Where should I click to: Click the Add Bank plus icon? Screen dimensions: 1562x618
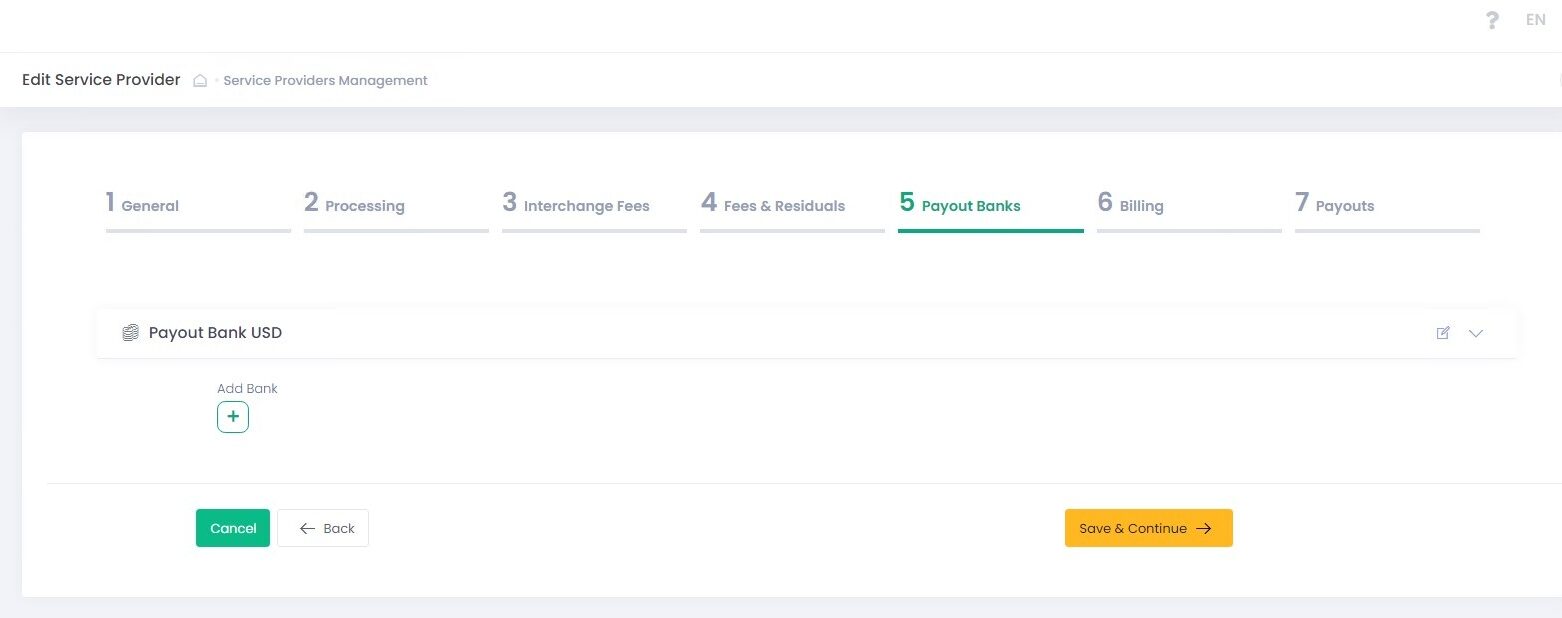click(233, 417)
